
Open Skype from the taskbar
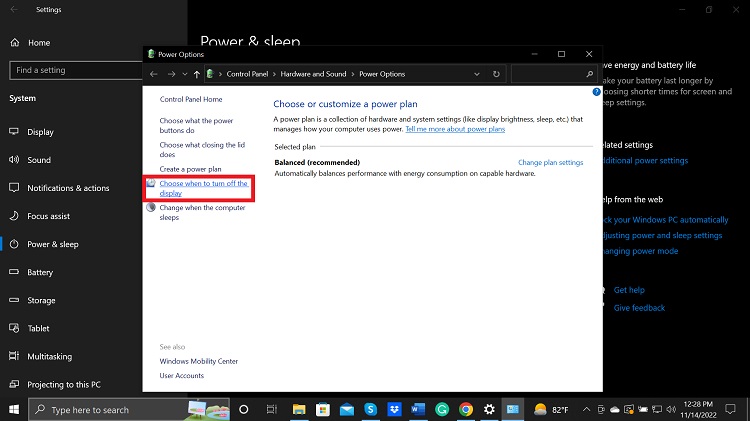[370, 409]
